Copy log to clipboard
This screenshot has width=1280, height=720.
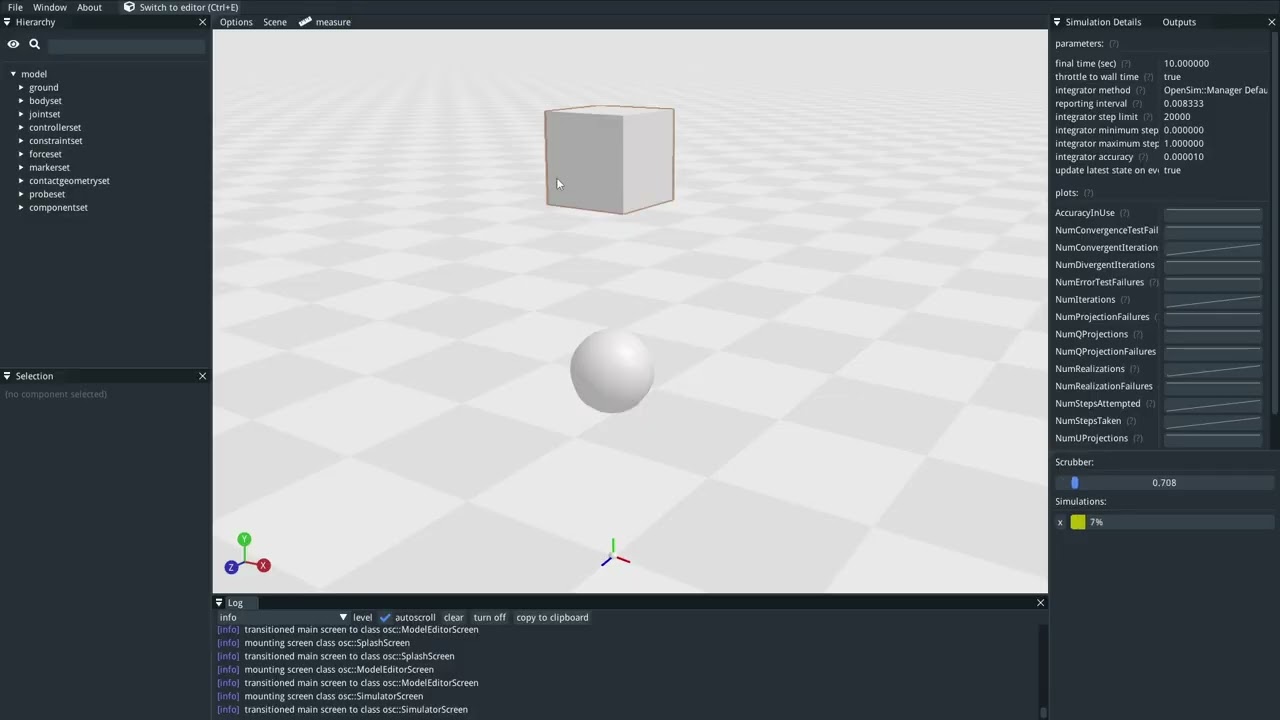[552, 618]
